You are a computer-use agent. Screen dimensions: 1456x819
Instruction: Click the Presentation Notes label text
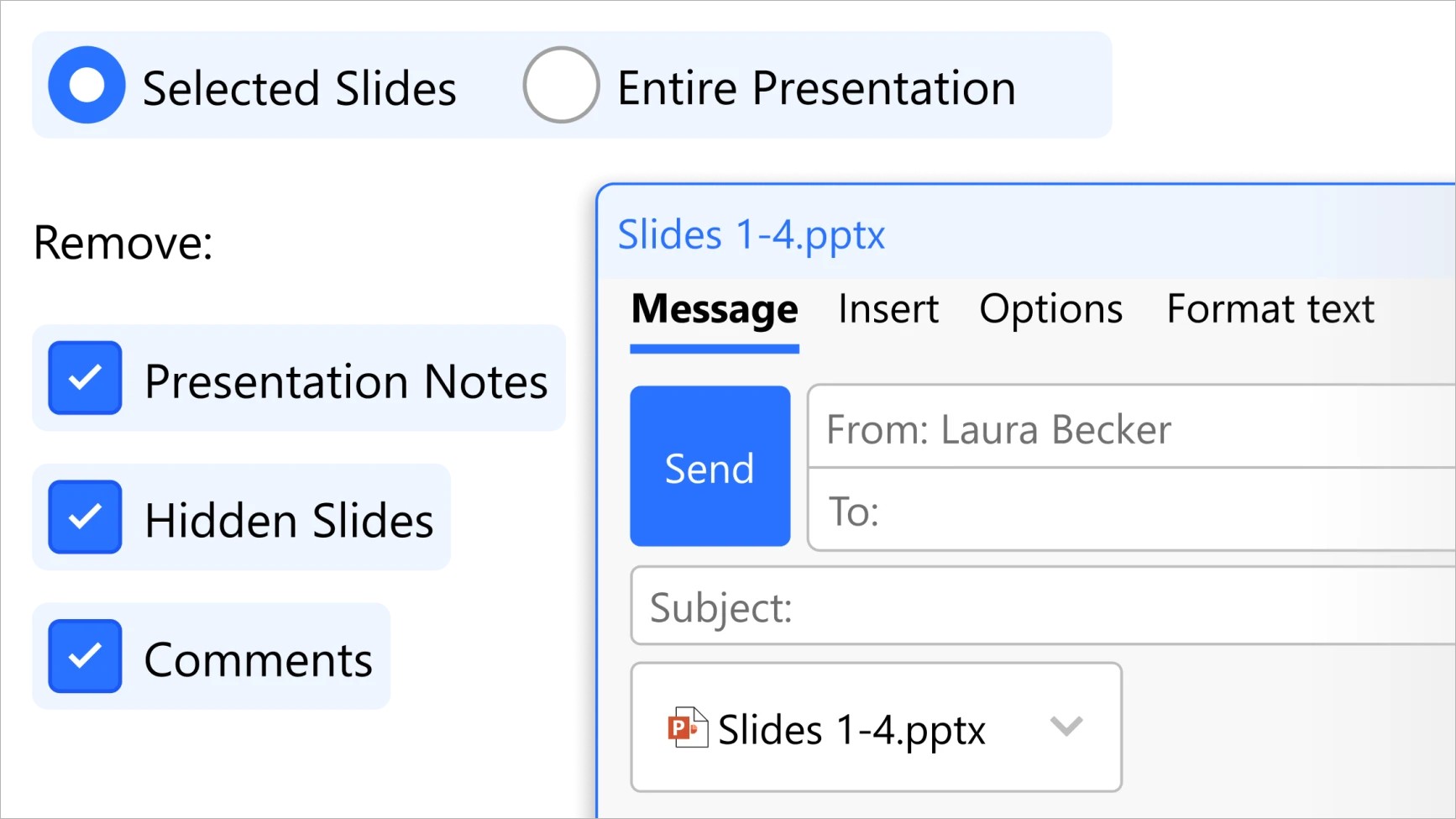(x=346, y=381)
